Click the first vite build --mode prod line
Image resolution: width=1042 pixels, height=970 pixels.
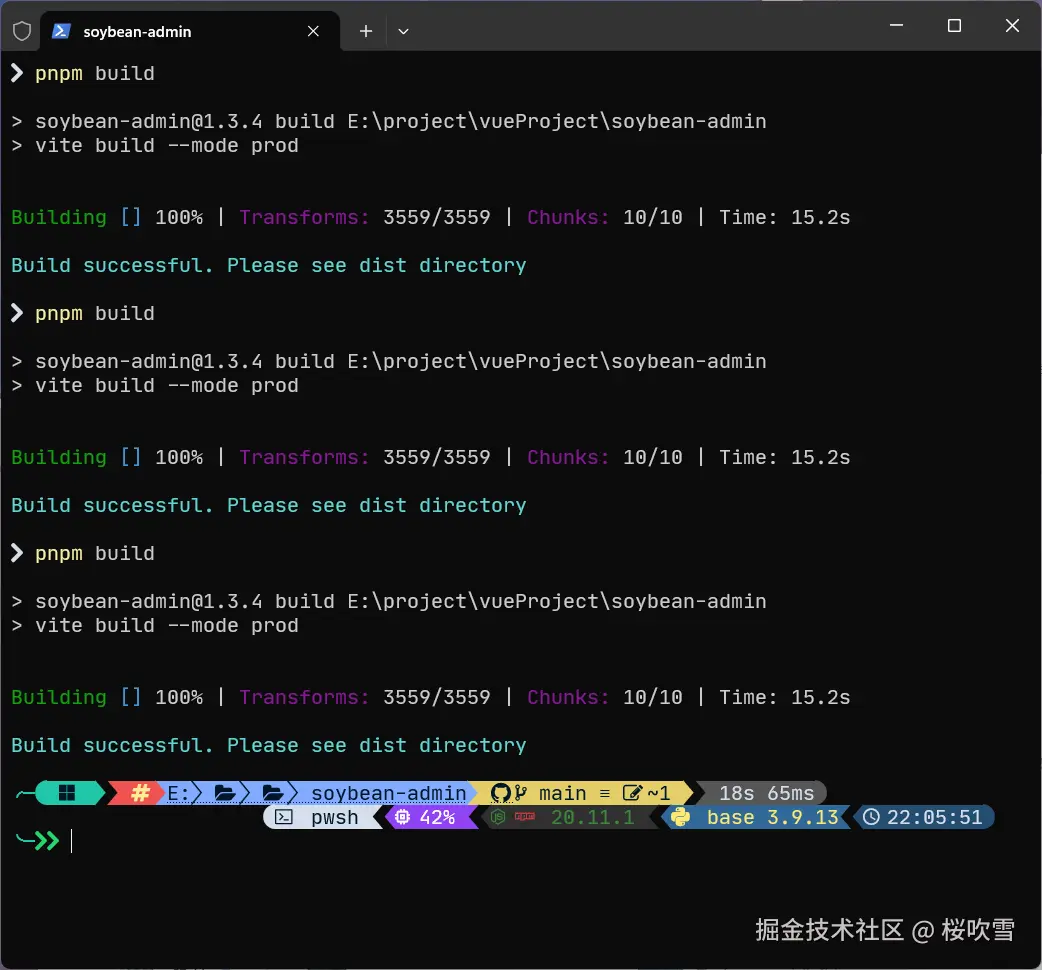(167, 146)
